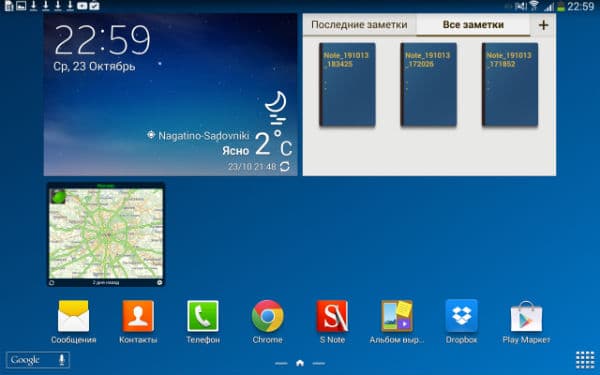Image resolution: width=600 pixels, height=375 pixels.
Task: Open note Note_191013_172026
Action: pos(429,85)
